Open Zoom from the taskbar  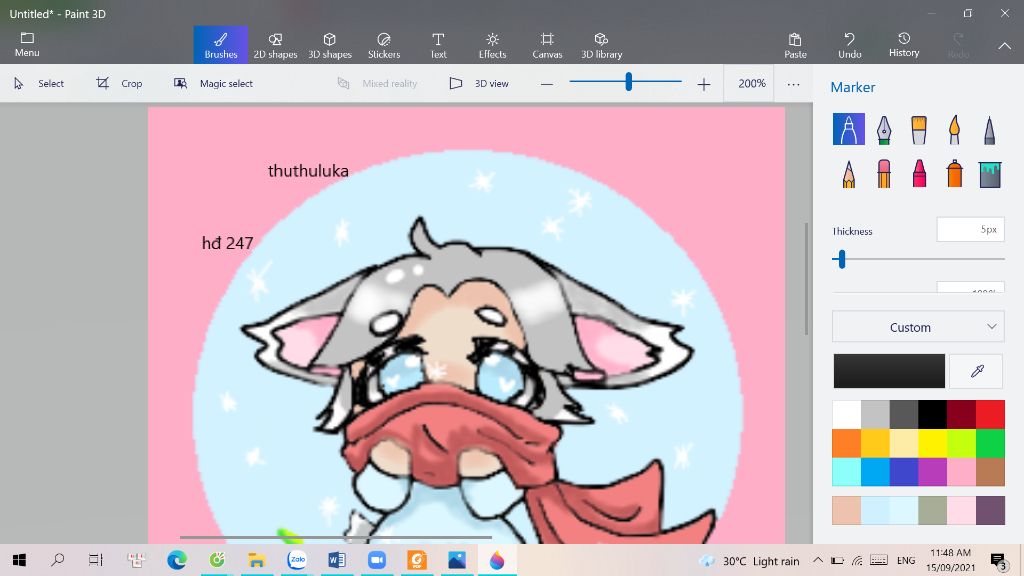click(x=377, y=560)
